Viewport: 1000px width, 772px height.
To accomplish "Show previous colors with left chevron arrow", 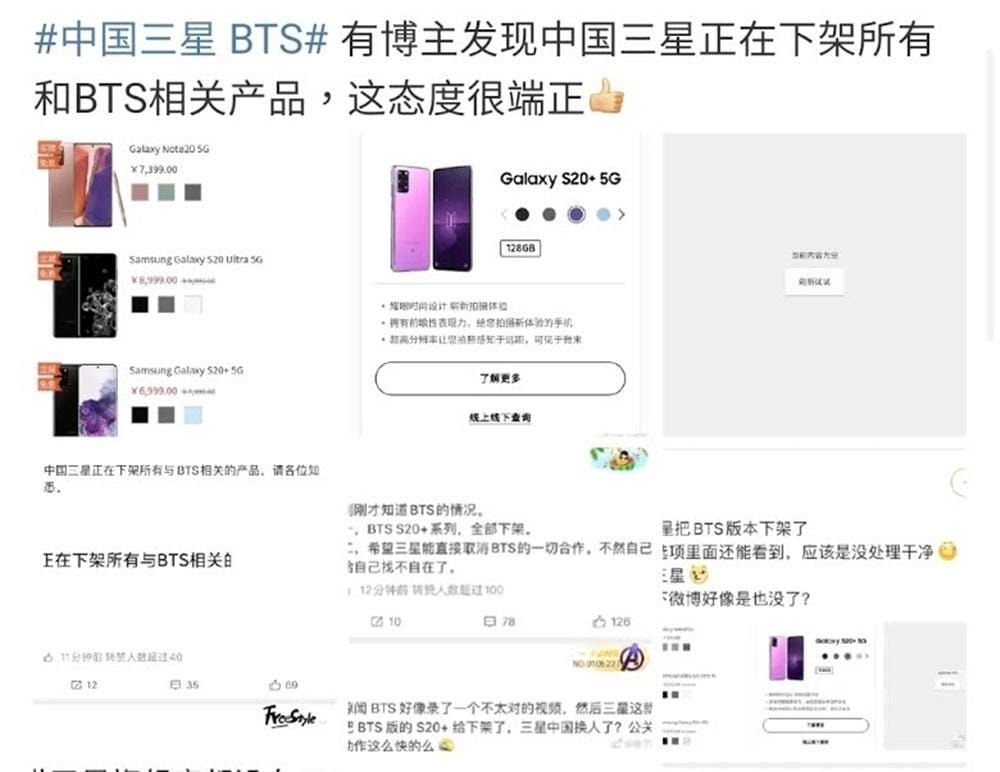I will pos(504,214).
